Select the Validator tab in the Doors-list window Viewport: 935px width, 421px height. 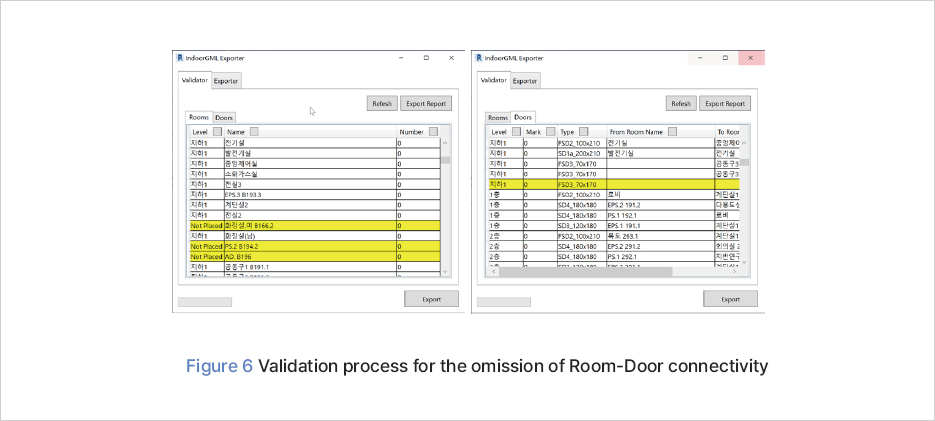pyautogui.click(x=494, y=79)
